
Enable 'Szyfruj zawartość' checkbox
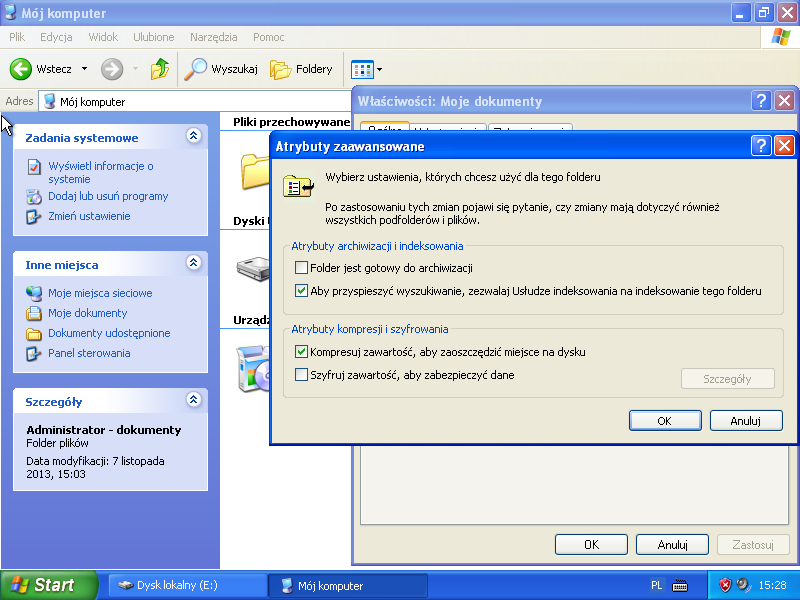(x=302, y=375)
